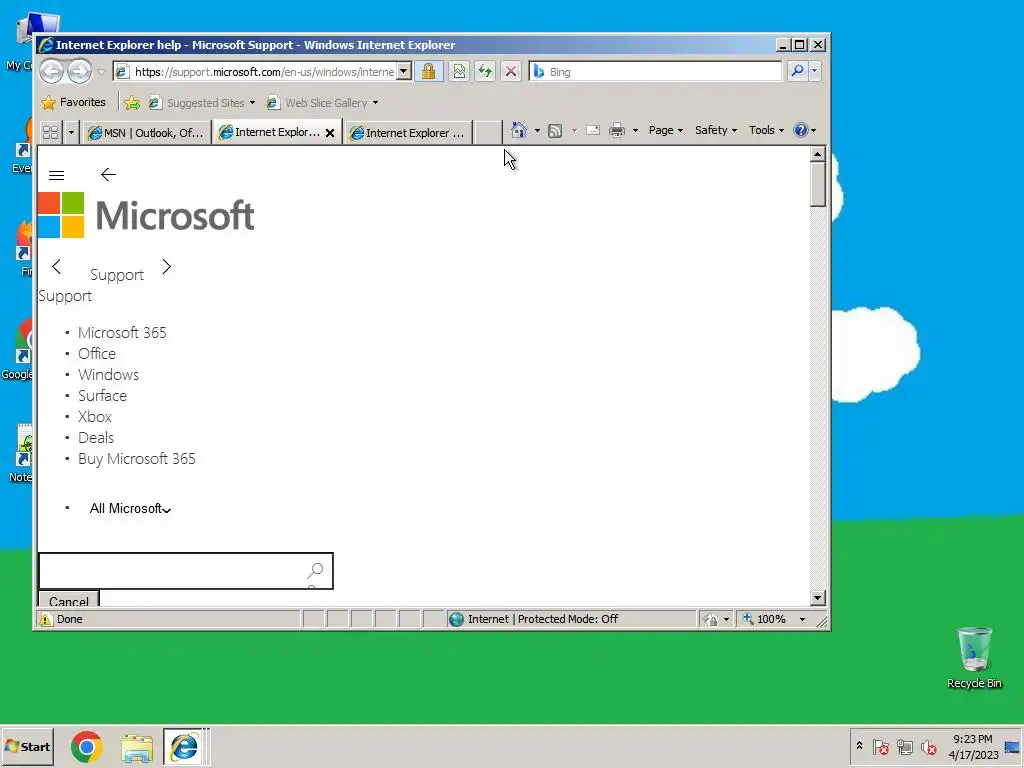Click the taskbar clock
Image resolution: width=1024 pixels, height=768 pixels.
pos(973,746)
